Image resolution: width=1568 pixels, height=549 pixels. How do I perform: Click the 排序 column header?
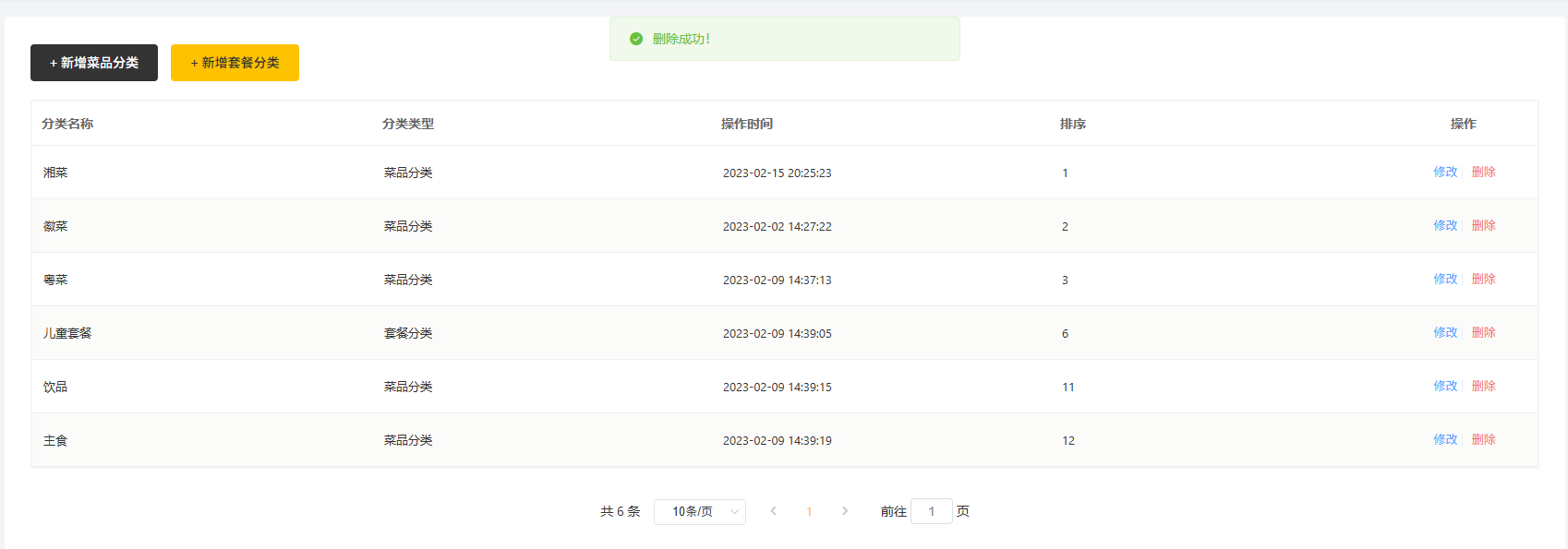tap(1073, 124)
